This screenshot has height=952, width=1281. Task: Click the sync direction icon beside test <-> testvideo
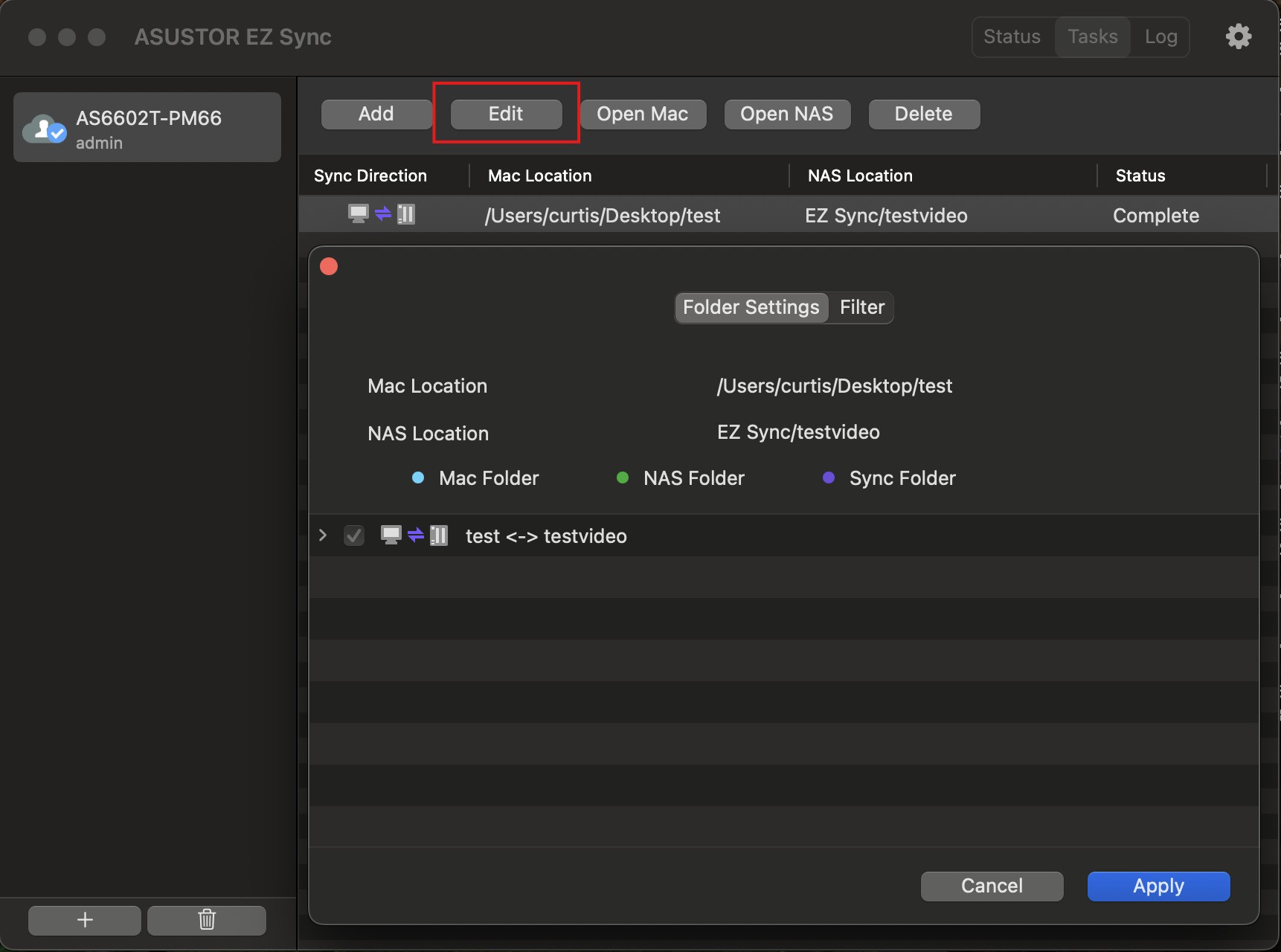click(x=414, y=535)
